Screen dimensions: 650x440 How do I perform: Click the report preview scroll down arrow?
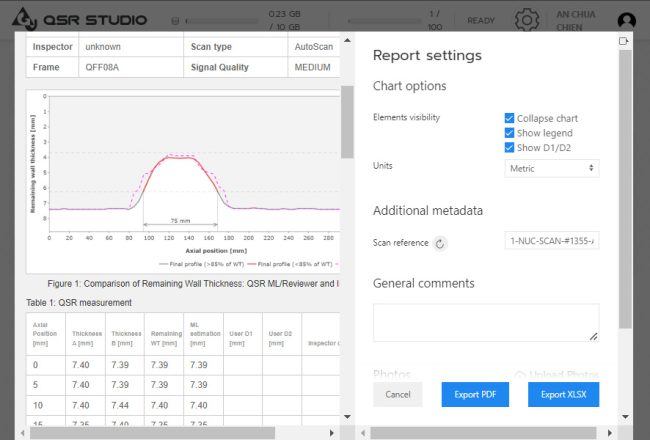tap(347, 417)
